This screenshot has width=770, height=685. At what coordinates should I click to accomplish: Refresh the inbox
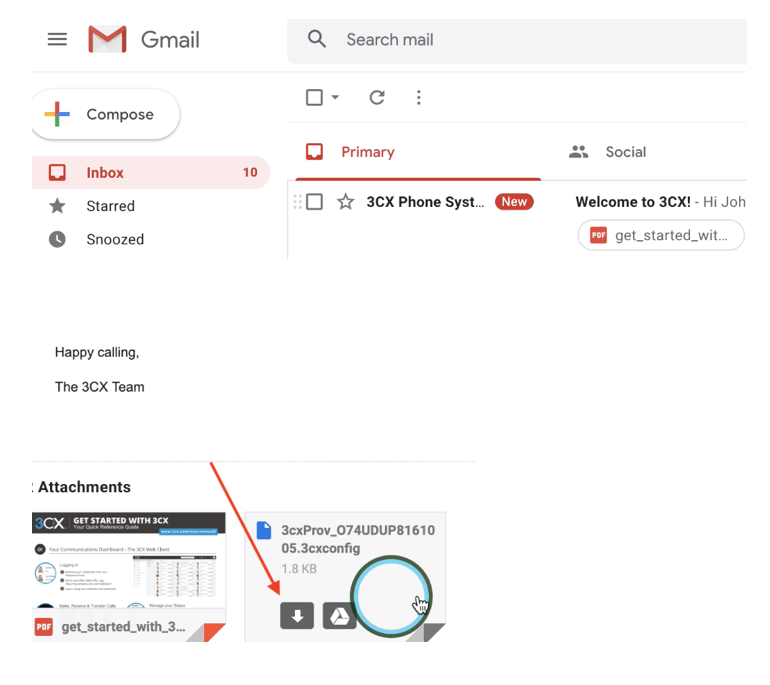[377, 97]
